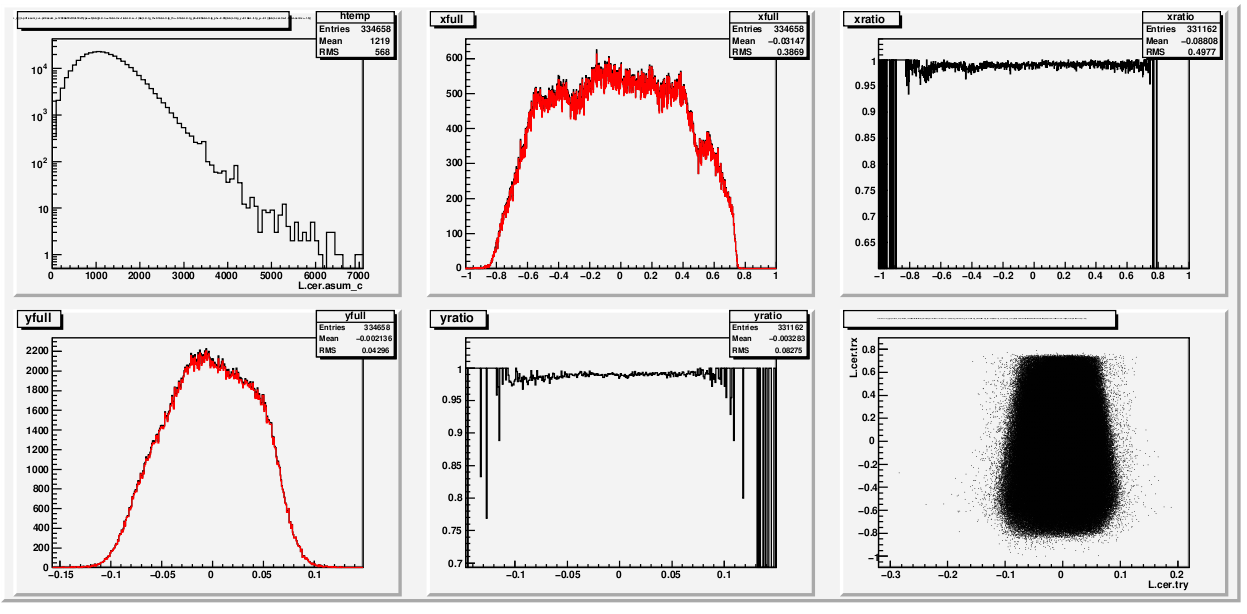Select the xfull pad title box
Viewport: 1247px width, 614px height.
[452, 19]
